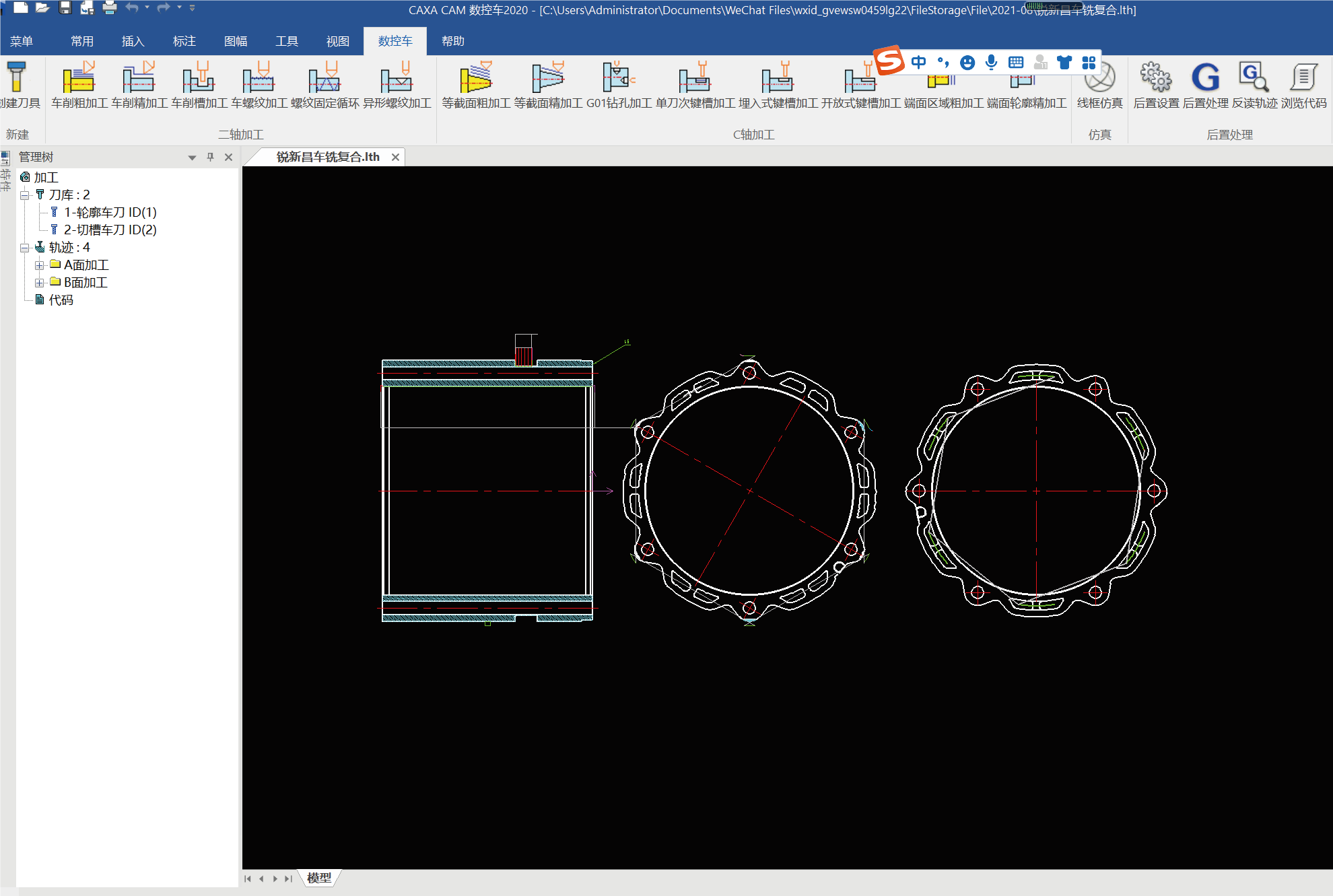Click the 等截面粗加工 icon
The image size is (1333, 896).
coord(476,79)
